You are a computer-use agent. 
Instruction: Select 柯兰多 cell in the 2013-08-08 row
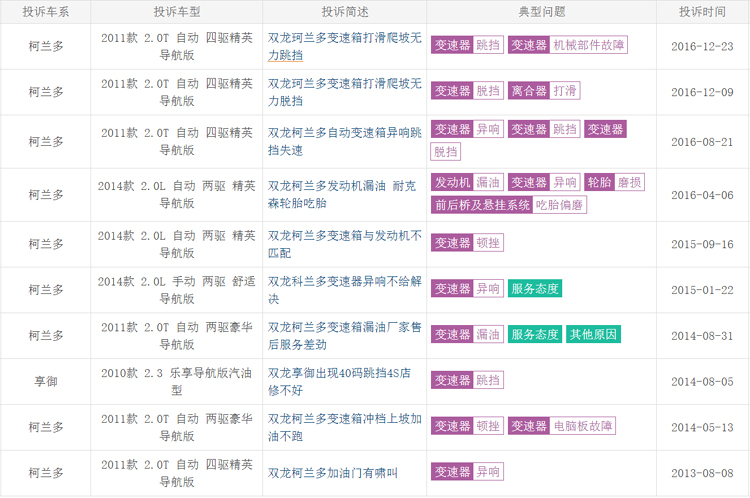click(46, 474)
